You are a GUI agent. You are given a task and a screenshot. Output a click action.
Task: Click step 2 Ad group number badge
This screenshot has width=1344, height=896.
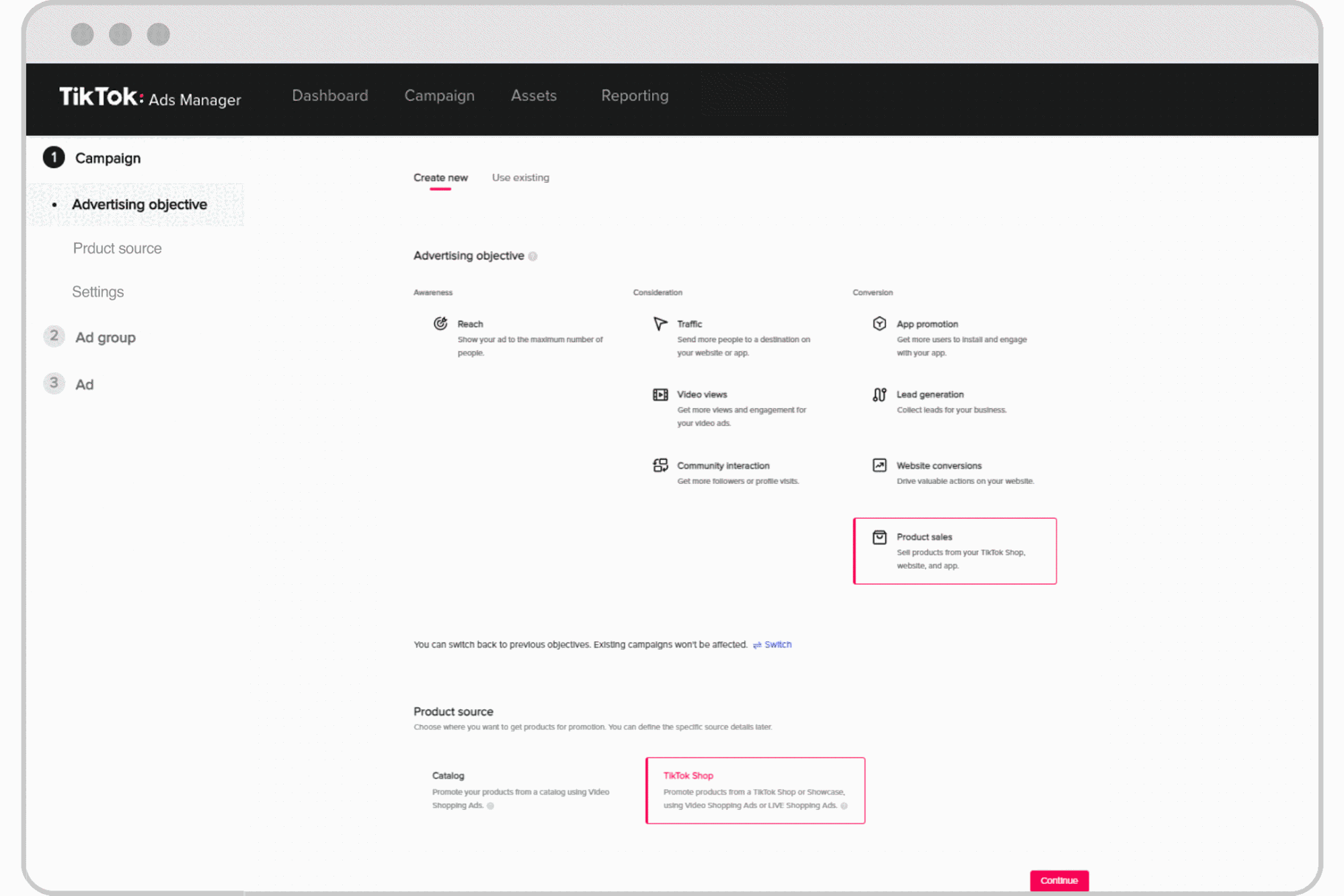click(54, 336)
